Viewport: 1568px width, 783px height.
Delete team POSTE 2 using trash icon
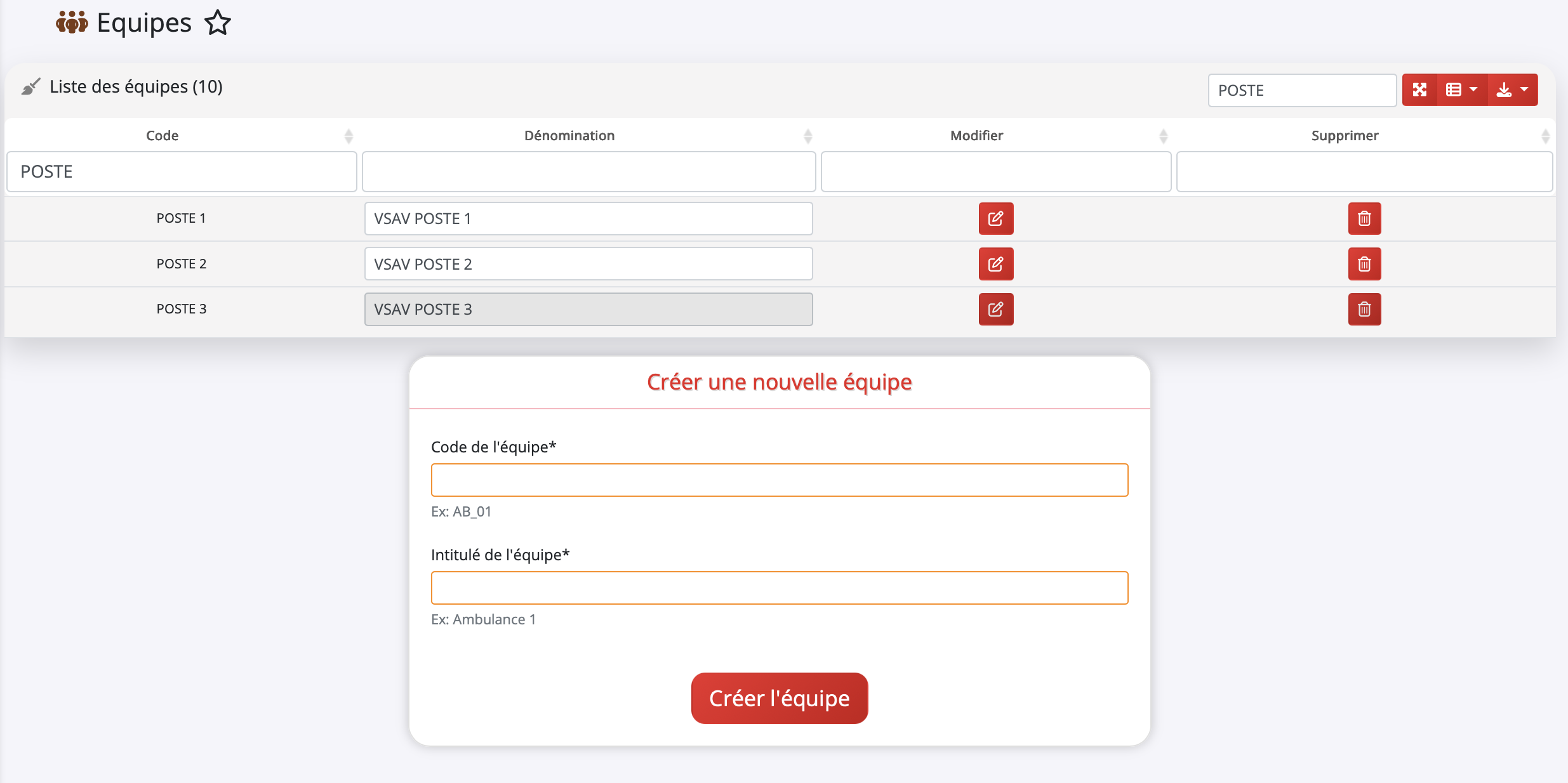tap(1364, 264)
